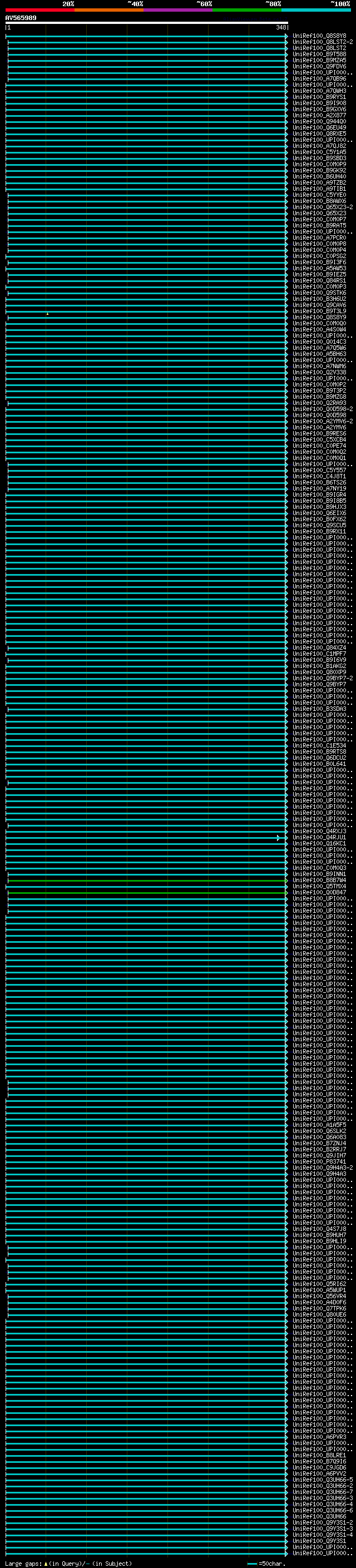Select hit label UniRef100_Q65X23-2
The height and width of the screenshot is (1568, 356).
click(x=323, y=207)
